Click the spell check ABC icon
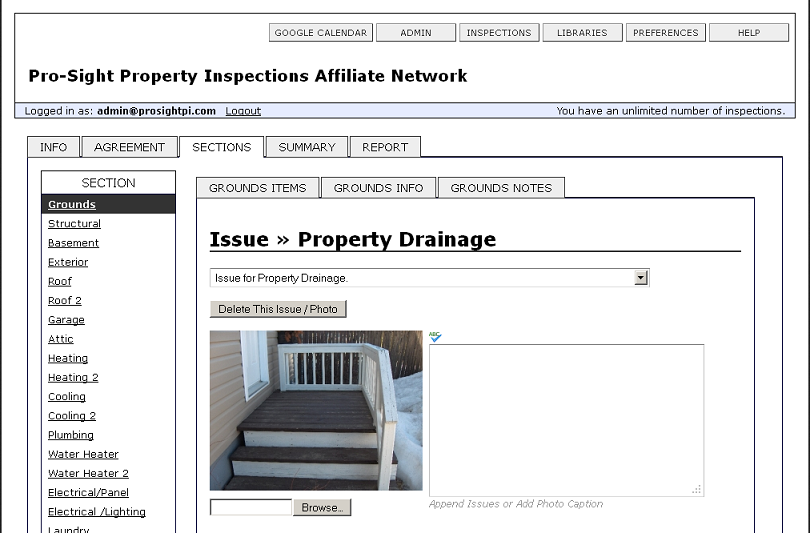Screen dimensions: 810x533 435,337
